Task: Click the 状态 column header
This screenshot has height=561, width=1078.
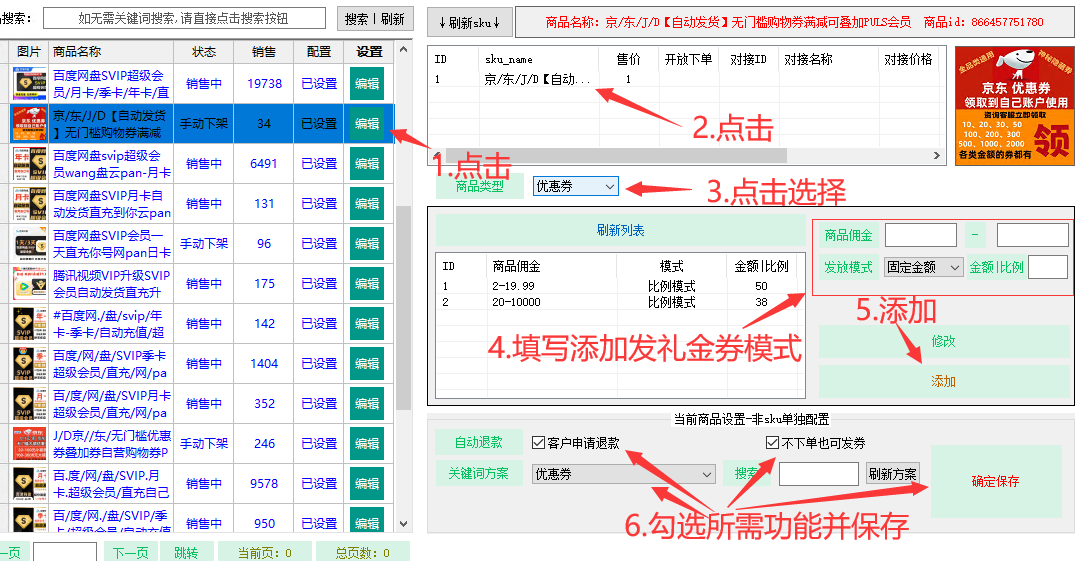Action: pos(204,52)
